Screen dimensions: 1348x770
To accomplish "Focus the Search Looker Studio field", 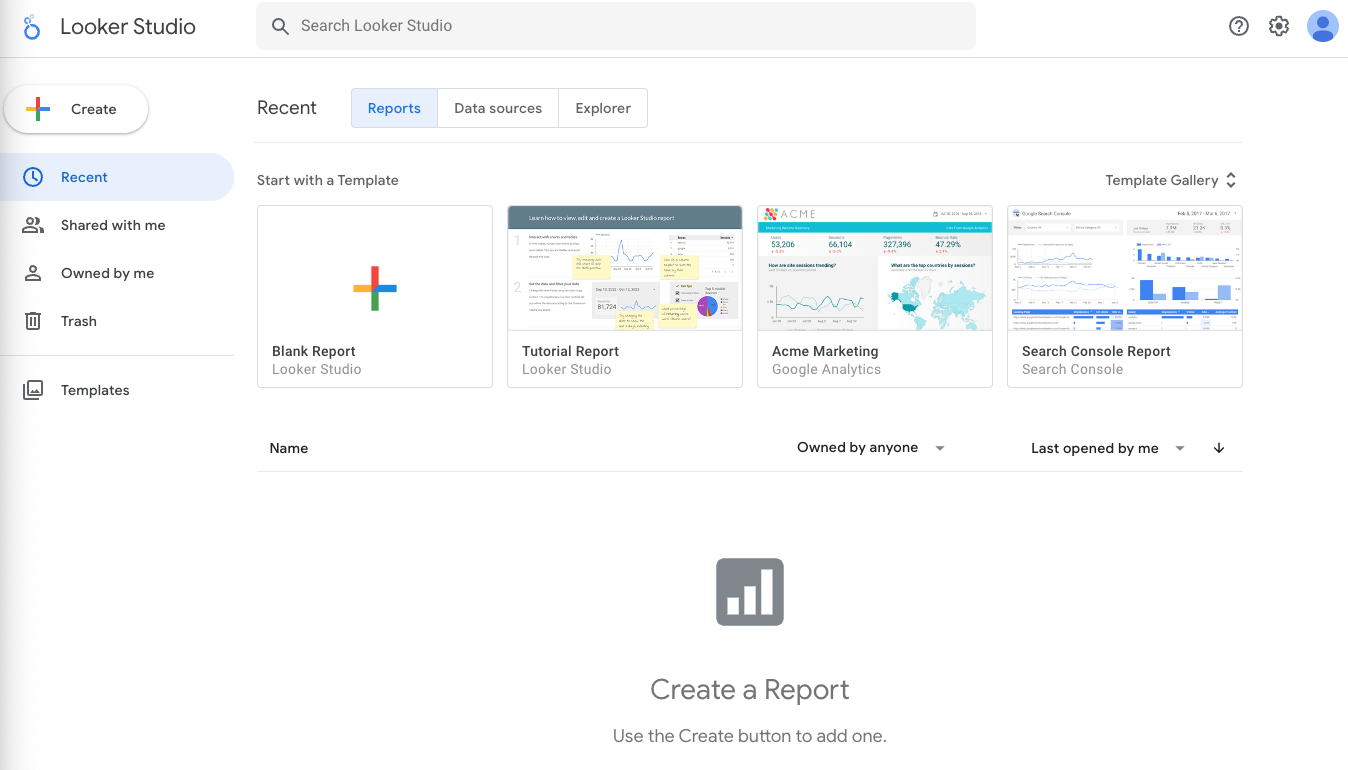I will pyautogui.click(x=616, y=26).
